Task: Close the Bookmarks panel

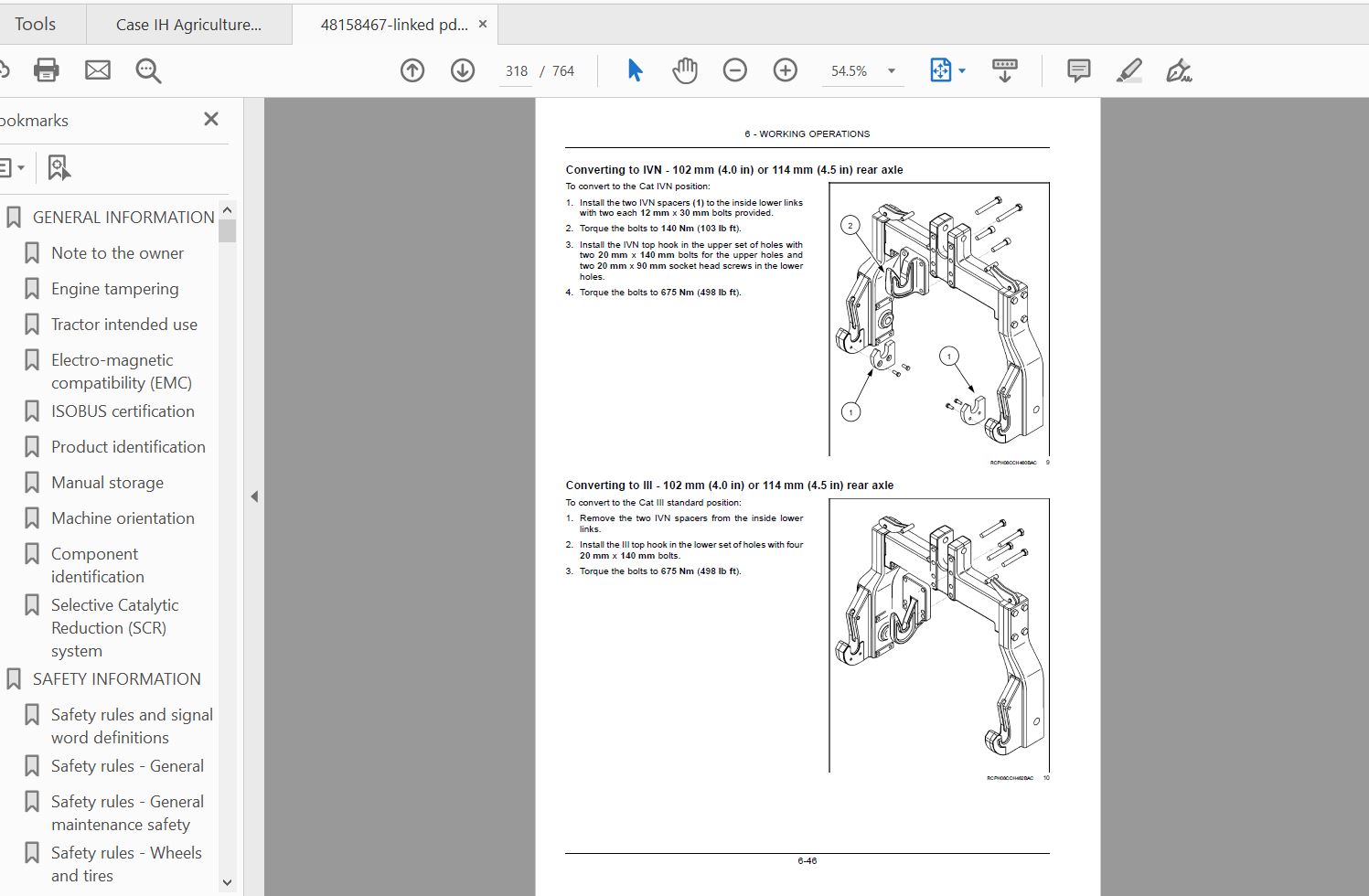Action: tap(211, 119)
